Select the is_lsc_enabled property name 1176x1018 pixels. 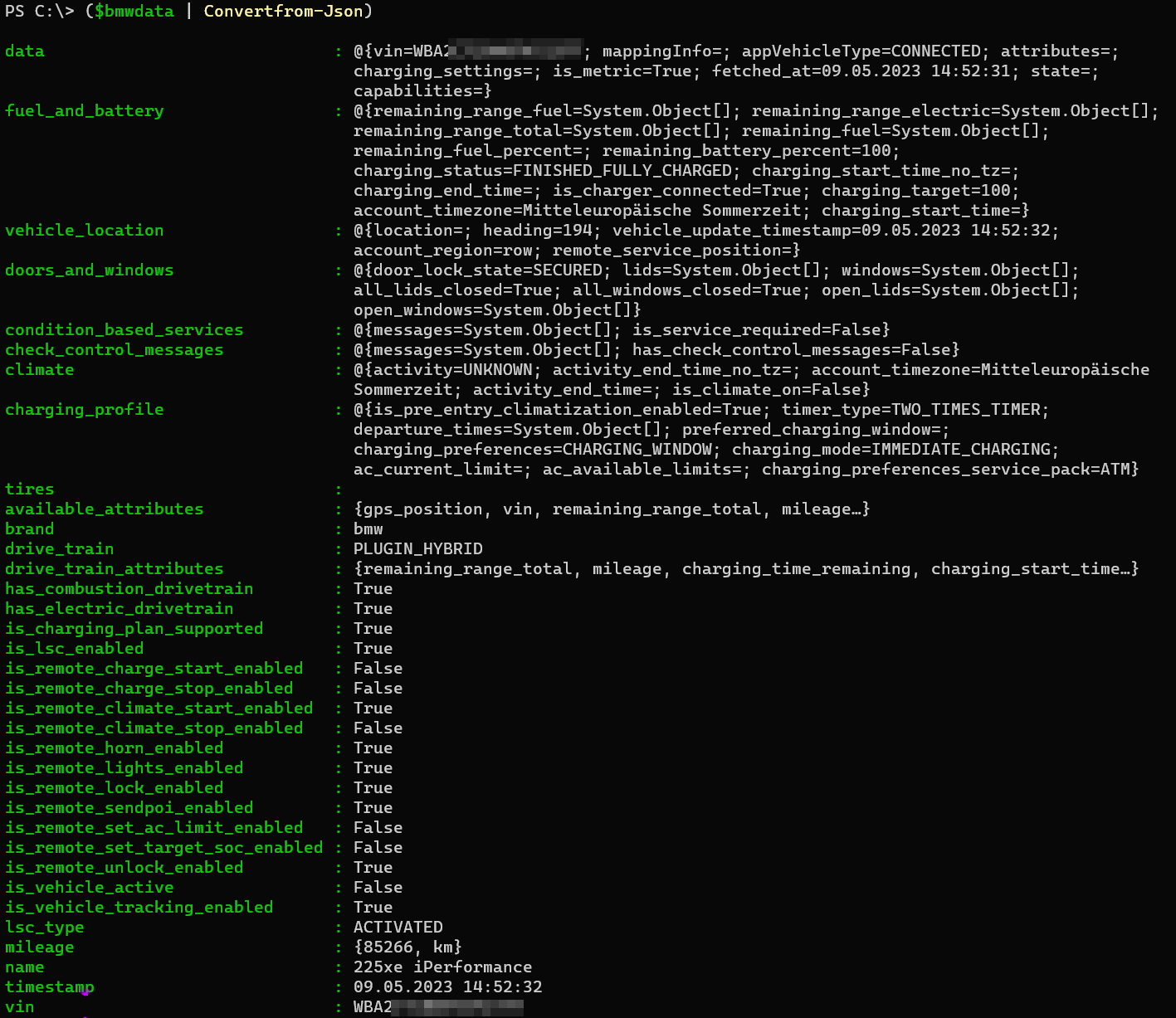(x=75, y=648)
